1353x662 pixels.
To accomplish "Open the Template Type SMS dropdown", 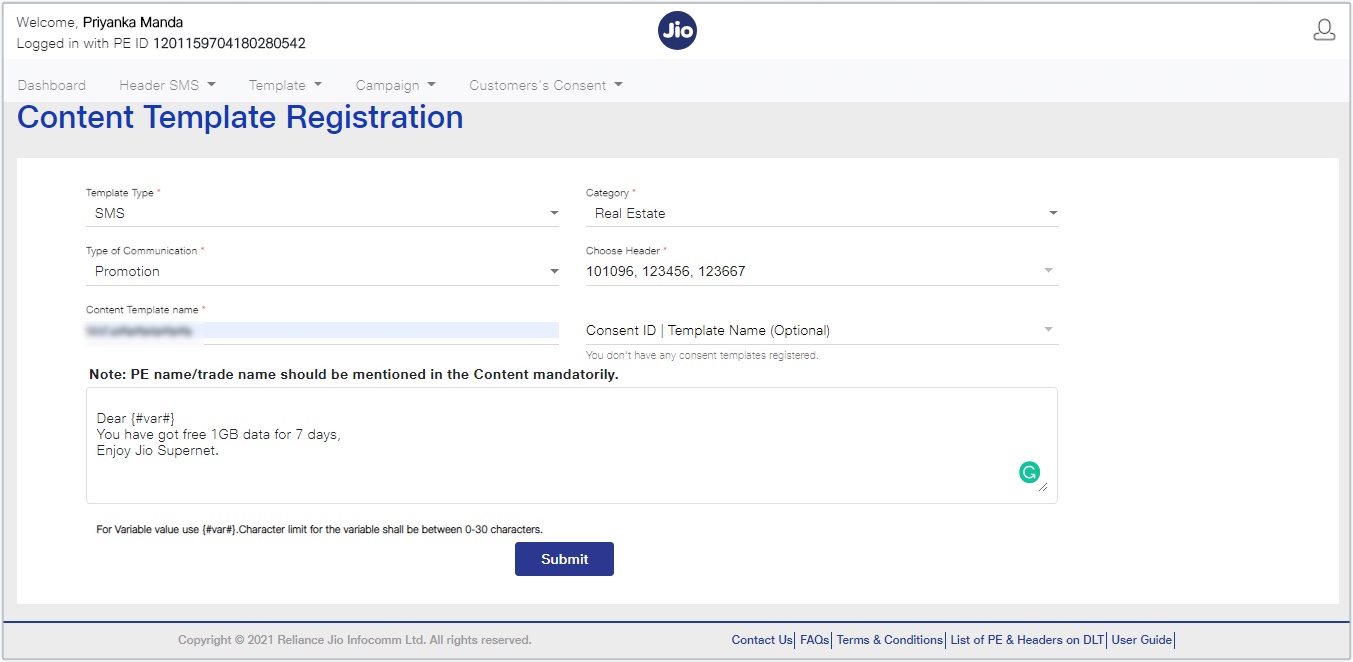I will click(x=322, y=213).
